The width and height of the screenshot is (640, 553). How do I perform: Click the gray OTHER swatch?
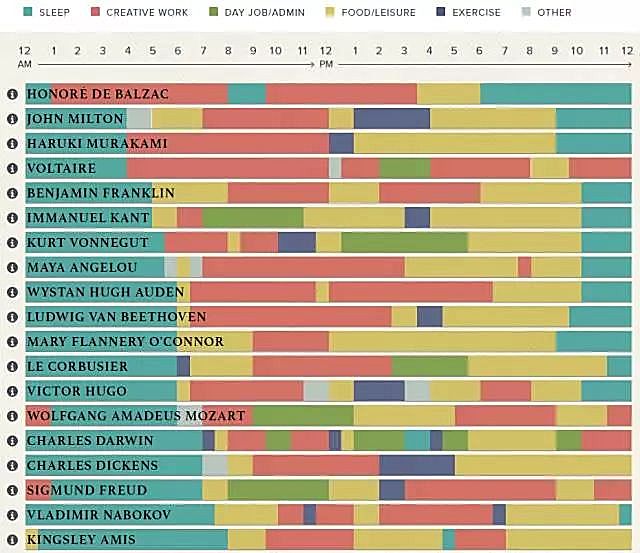pos(526,12)
